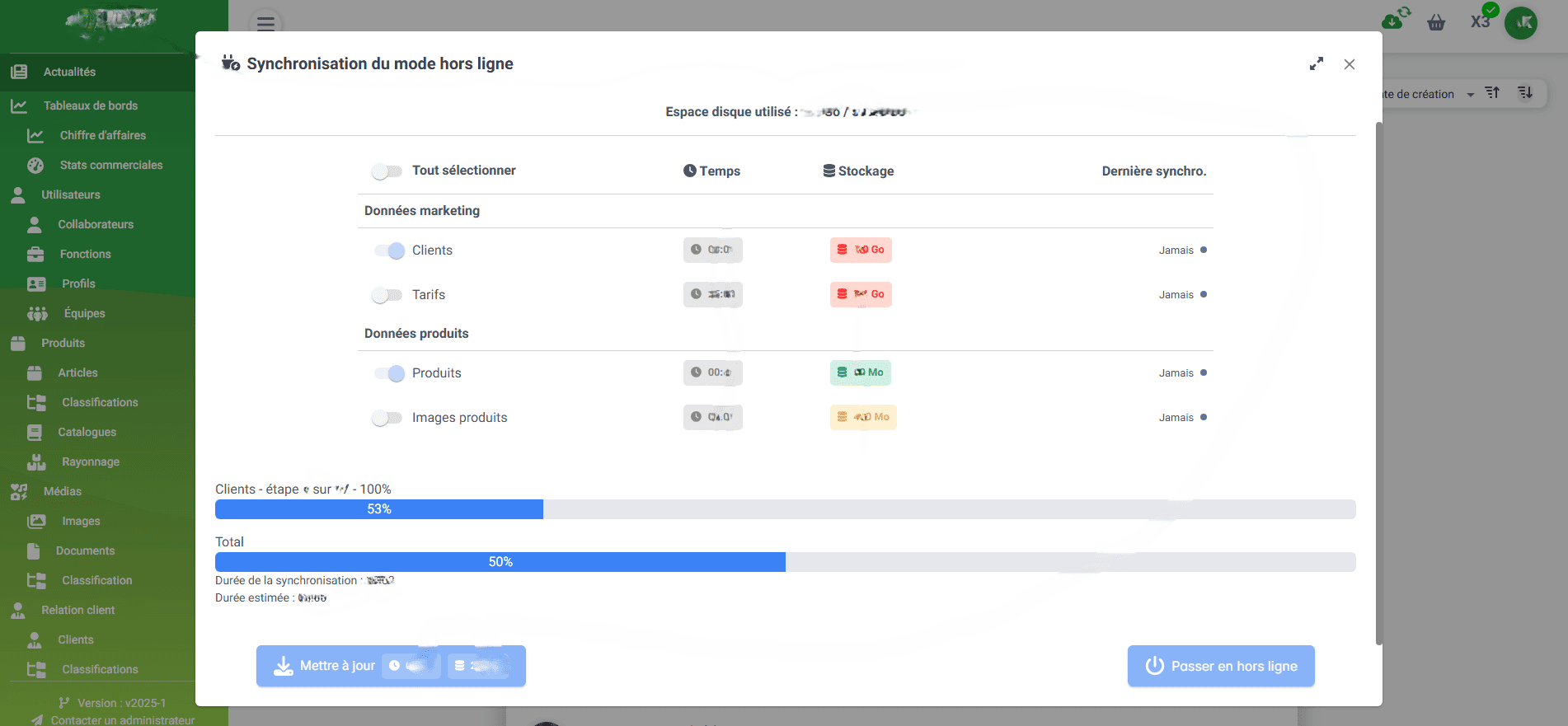Image resolution: width=1568 pixels, height=726 pixels.
Task: Click the Rayonnage boxes icon
Action: [x=36, y=461]
